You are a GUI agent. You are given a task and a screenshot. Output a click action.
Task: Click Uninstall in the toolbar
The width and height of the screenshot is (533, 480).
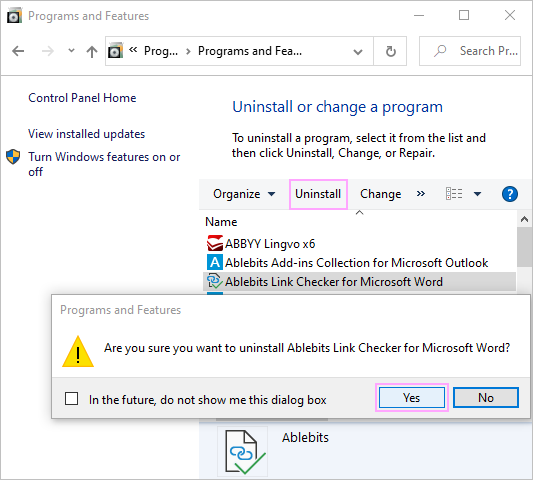pyautogui.click(x=318, y=194)
